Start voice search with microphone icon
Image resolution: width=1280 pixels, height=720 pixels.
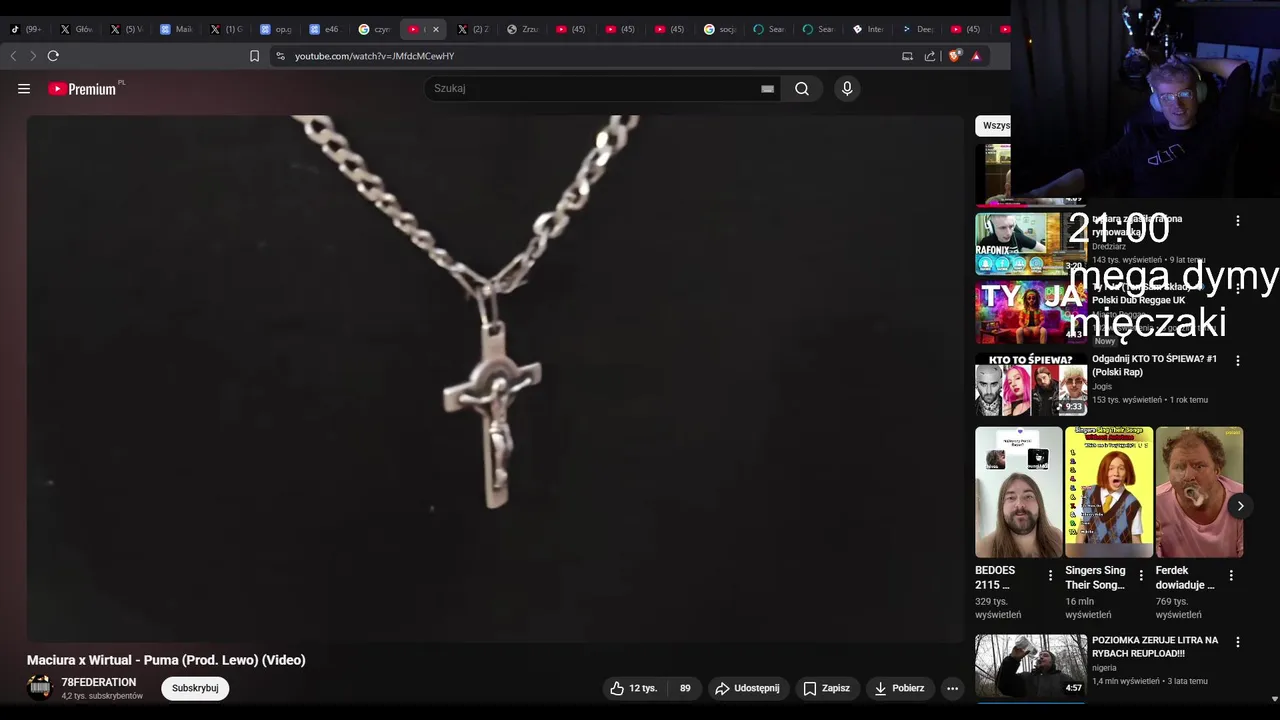point(847,89)
